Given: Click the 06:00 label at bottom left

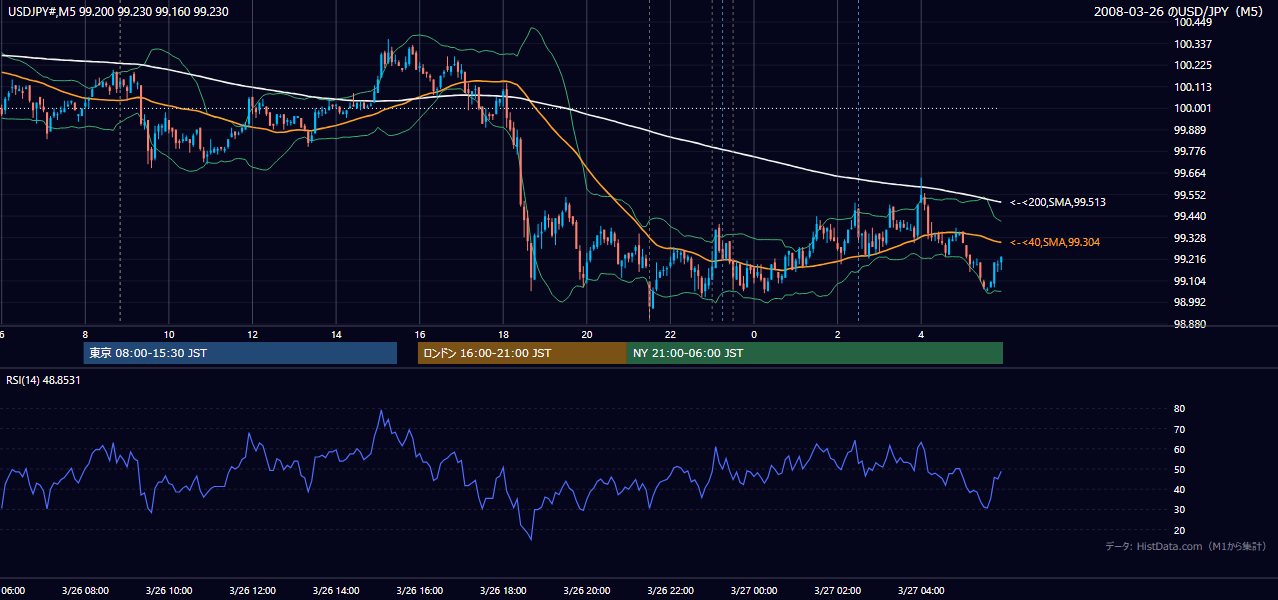Looking at the screenshot, I should [12, 590].
